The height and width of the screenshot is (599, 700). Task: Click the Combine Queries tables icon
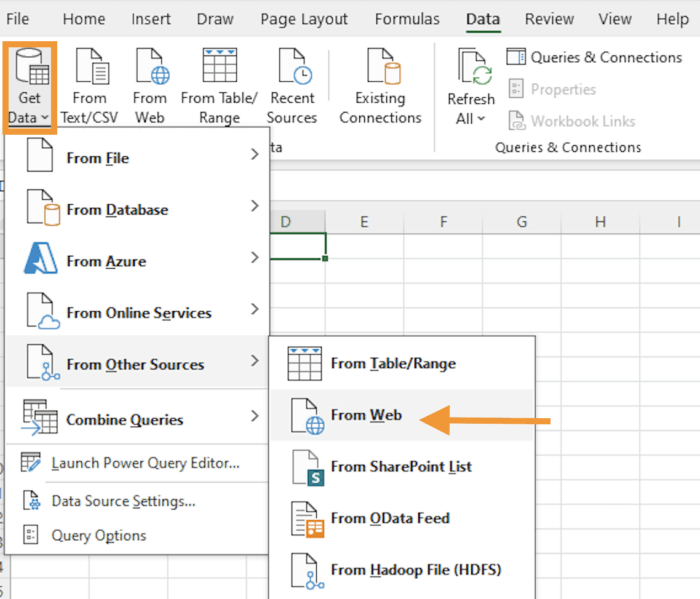tap(39, 417)
